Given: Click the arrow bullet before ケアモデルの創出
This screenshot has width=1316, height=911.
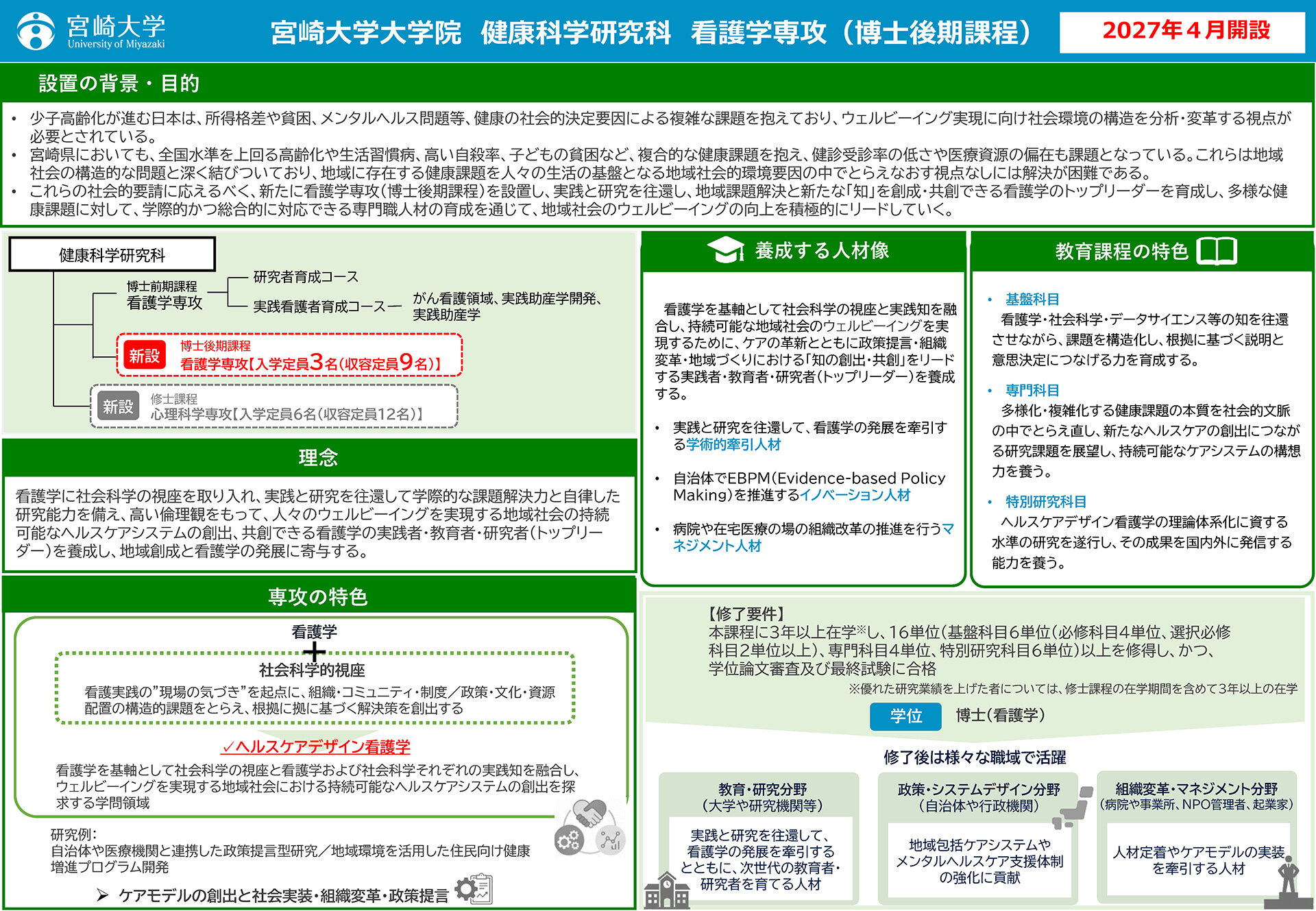Looking at the screenshot, I should 103,895.
